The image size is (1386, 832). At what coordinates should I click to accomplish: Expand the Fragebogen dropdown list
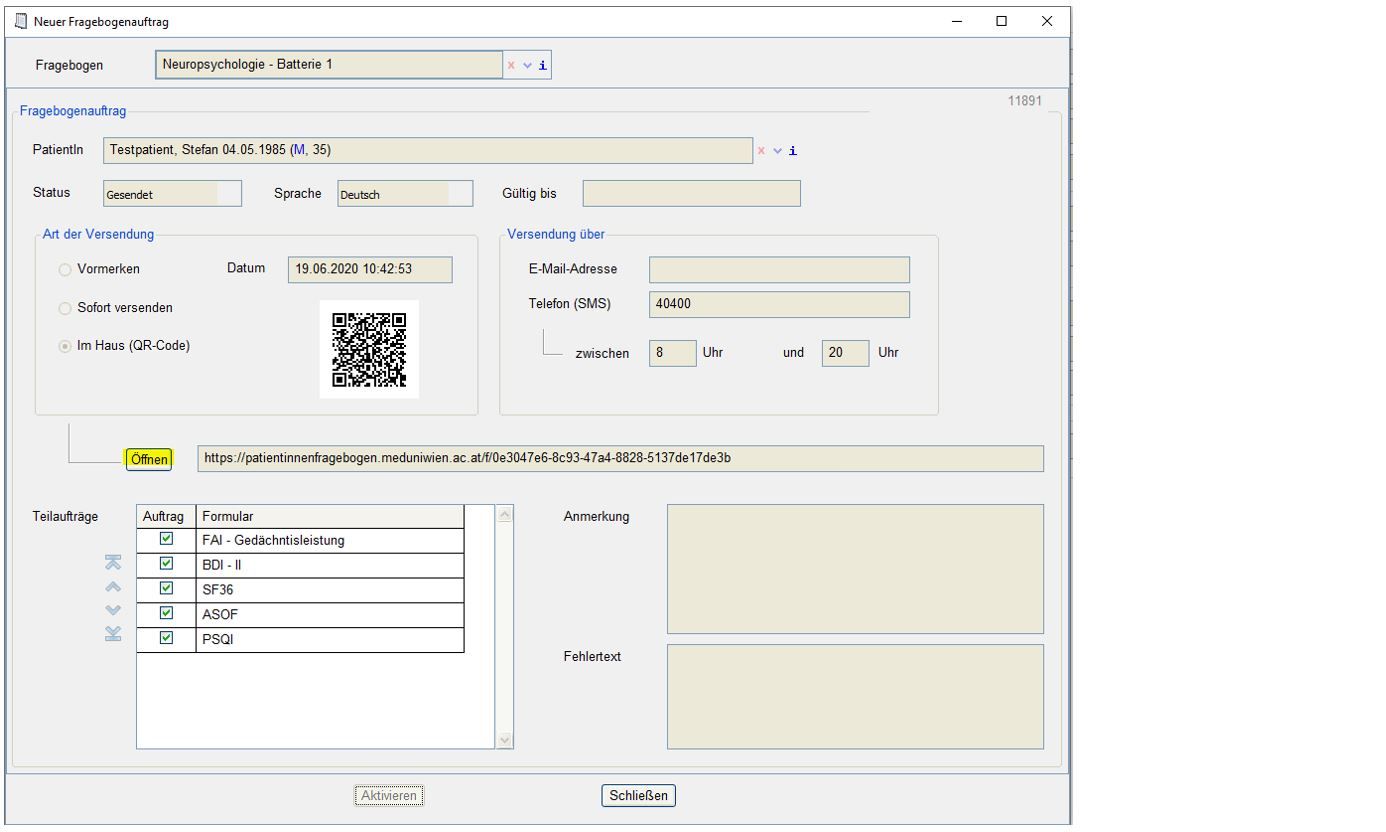(527, 65)
